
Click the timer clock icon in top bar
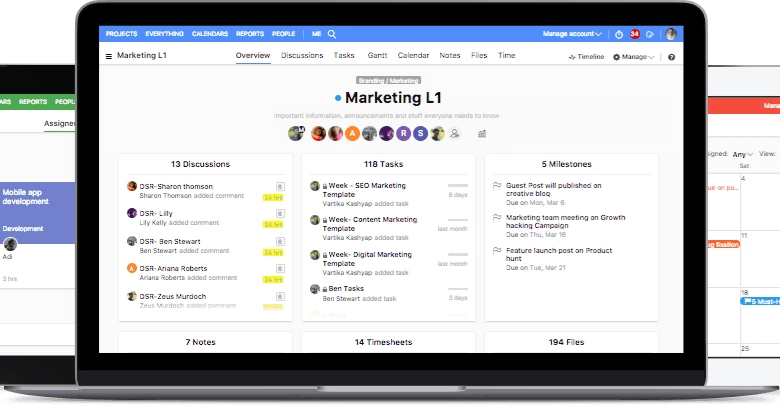click(x=619, y=34)
